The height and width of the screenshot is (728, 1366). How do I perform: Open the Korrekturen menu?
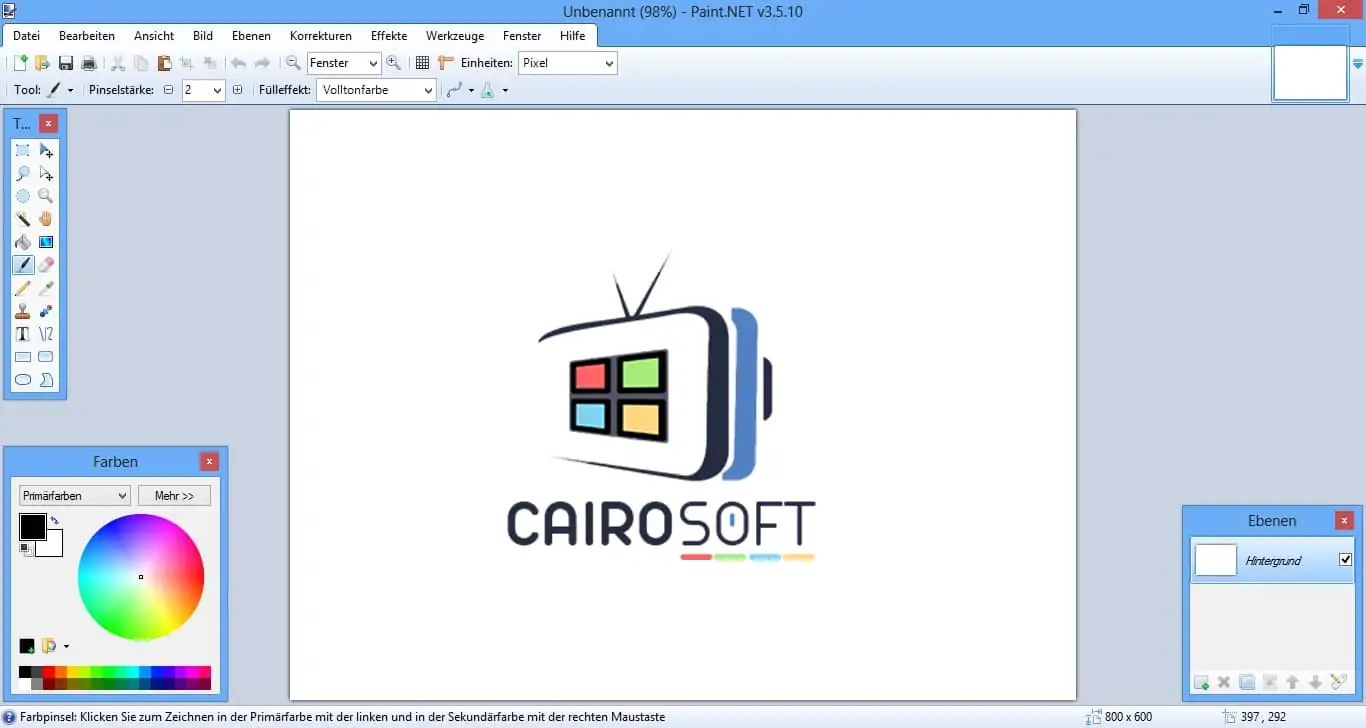pyautogui.click(x=321, y=35)
